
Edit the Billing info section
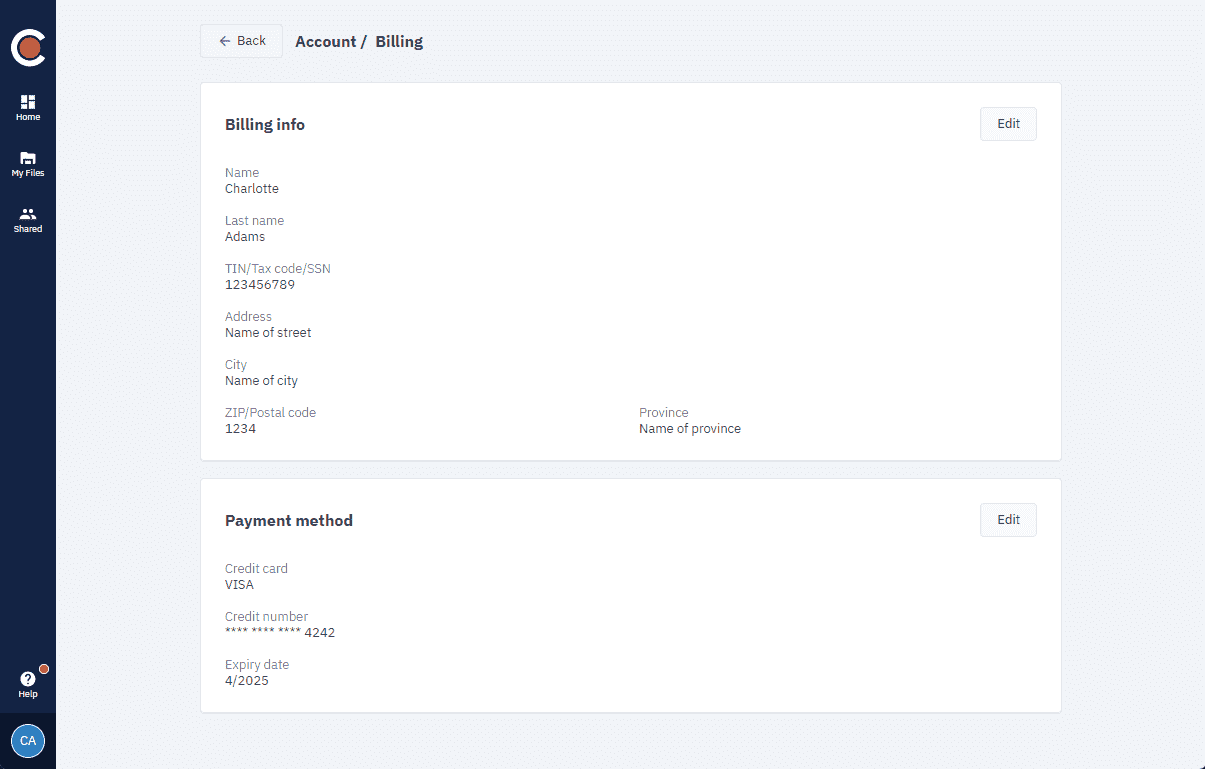point(1008,124)
